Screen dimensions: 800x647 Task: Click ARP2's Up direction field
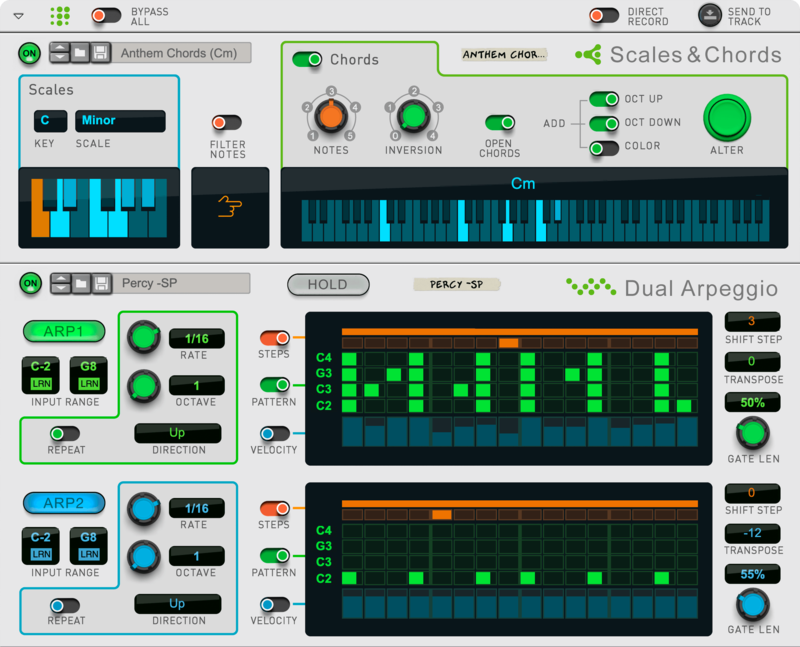(177, 604)
